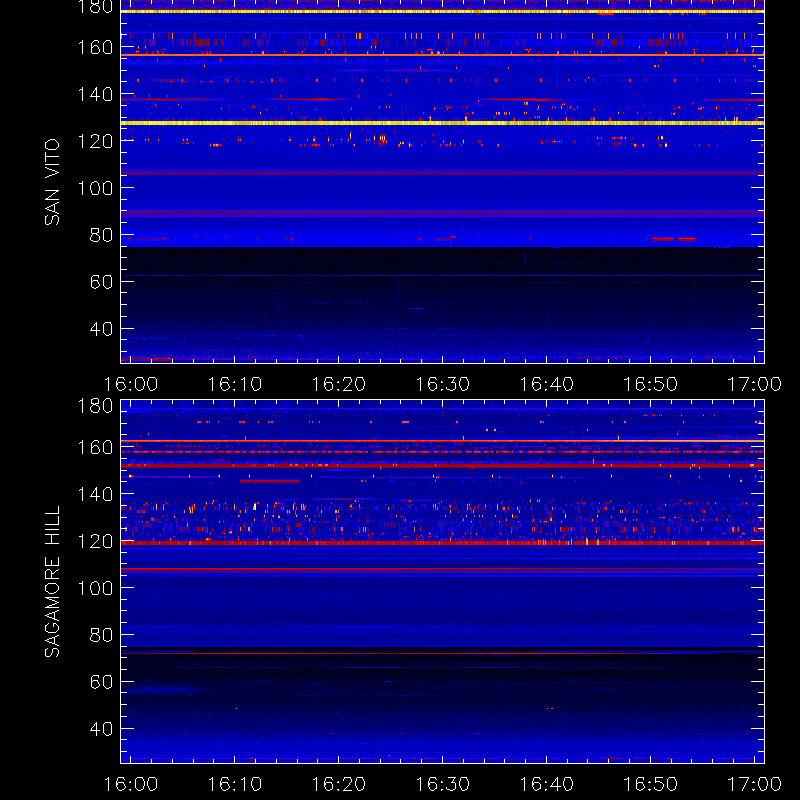Pick the 60 frequency tick of Sagamore Hill plot
800x800 pixels.
click(101, 682)
